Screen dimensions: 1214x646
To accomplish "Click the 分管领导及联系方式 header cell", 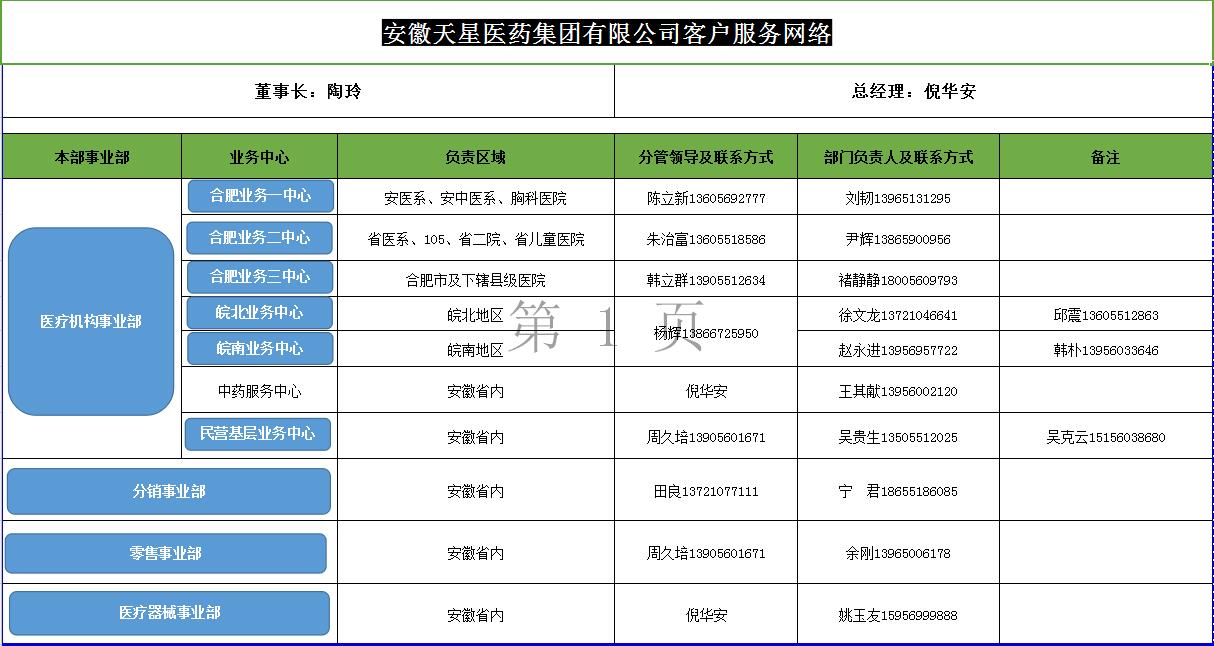I will pyautogui.click(x=706, y=157).
